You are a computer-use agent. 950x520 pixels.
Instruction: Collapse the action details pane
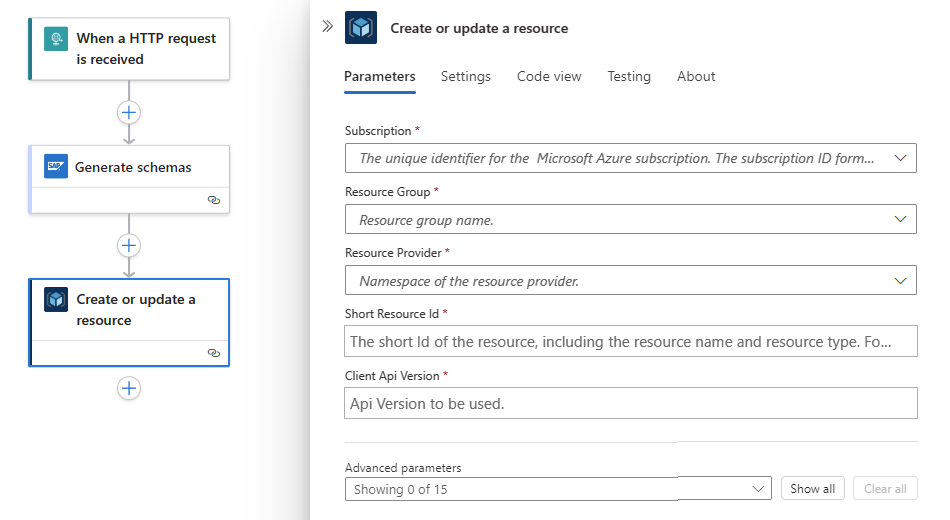pos(327,27)
